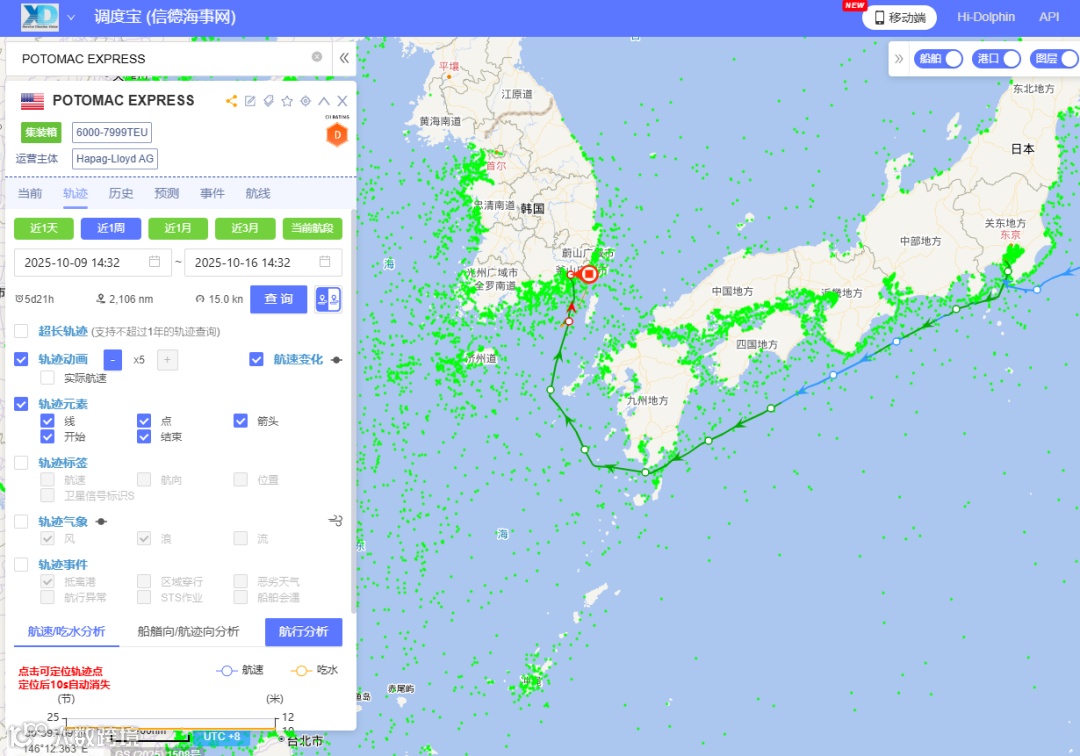Viewport: 1080px width, 756px height.
Task: Click the share icon beside POTOMAC EXPRESS
Action: [231, 101]
